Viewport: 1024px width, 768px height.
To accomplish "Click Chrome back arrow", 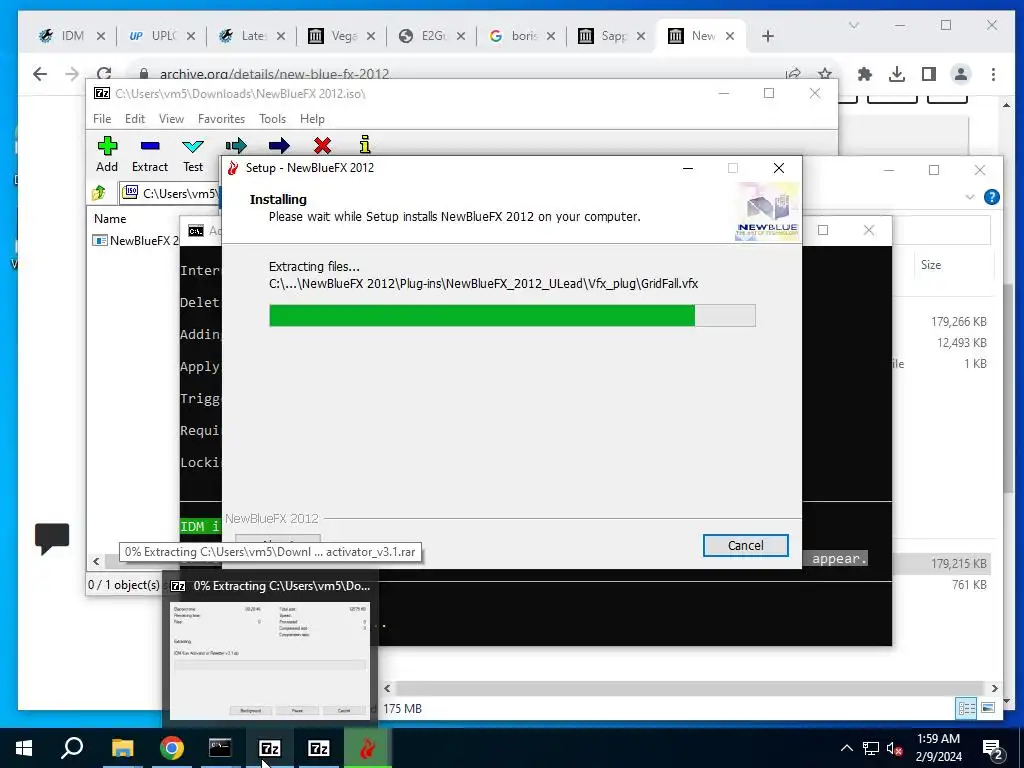I will pyautogui.click(x=40, y=74).
